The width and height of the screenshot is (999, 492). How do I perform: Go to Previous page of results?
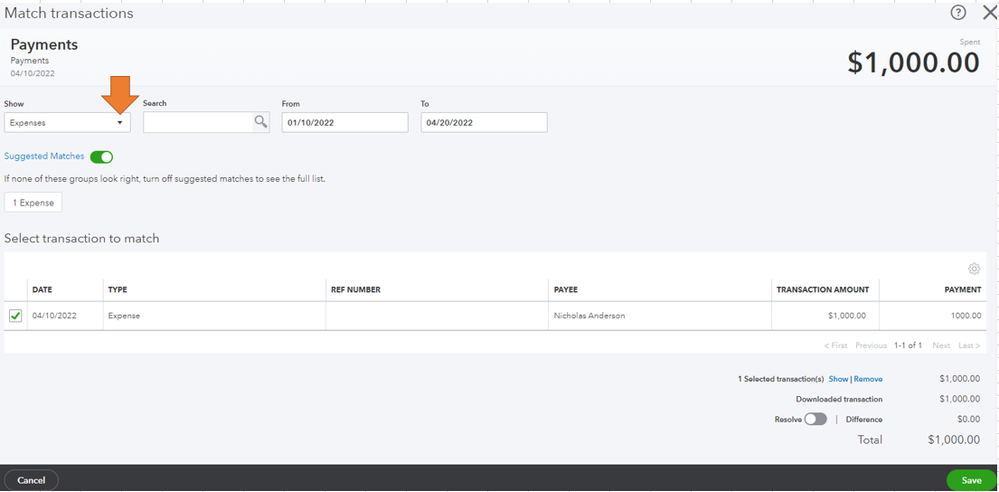tap(871, 345)
